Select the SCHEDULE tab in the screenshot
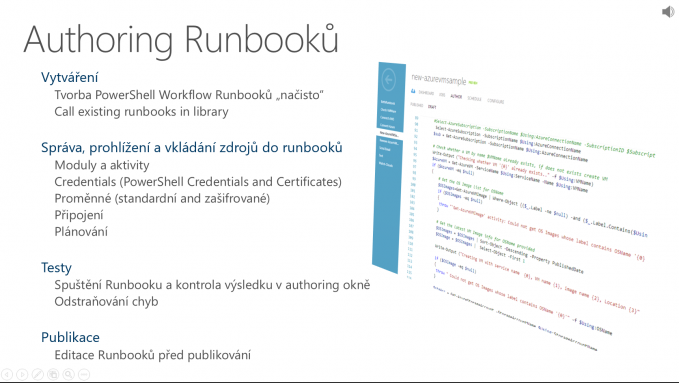Viewport: 679px width, 383px height. tap(474, 98)
